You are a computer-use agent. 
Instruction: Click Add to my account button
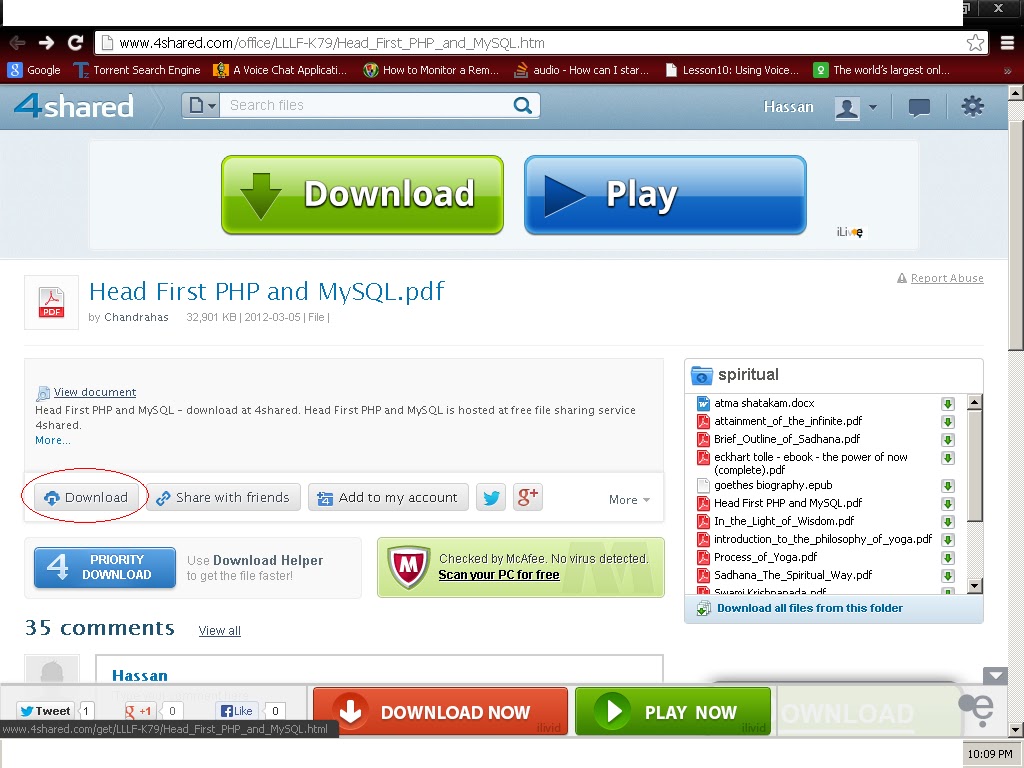coord(389,498)
